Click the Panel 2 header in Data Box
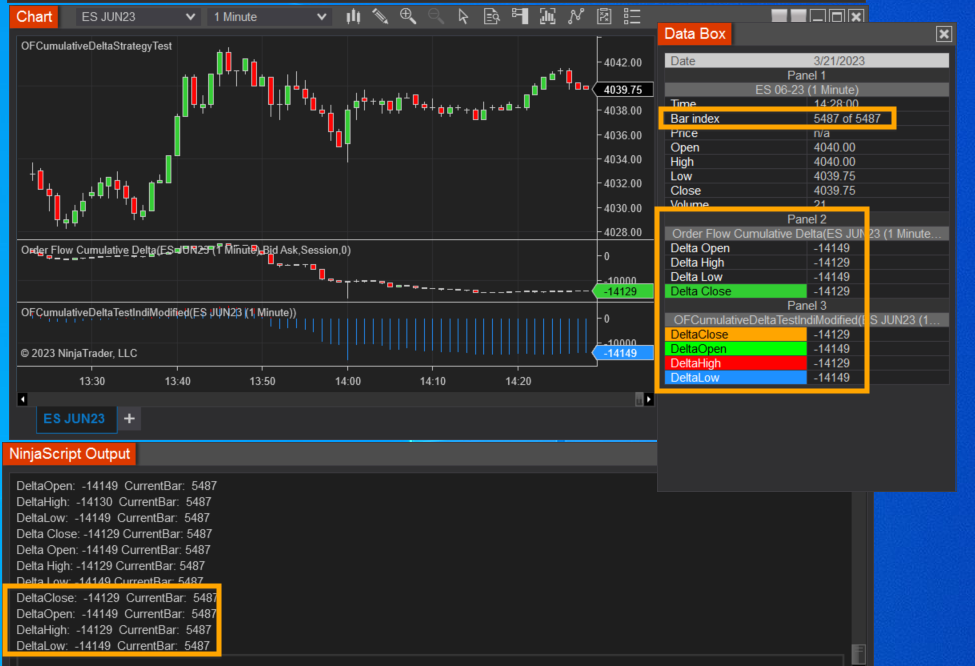The image size is (975, 666). (807, 219)
